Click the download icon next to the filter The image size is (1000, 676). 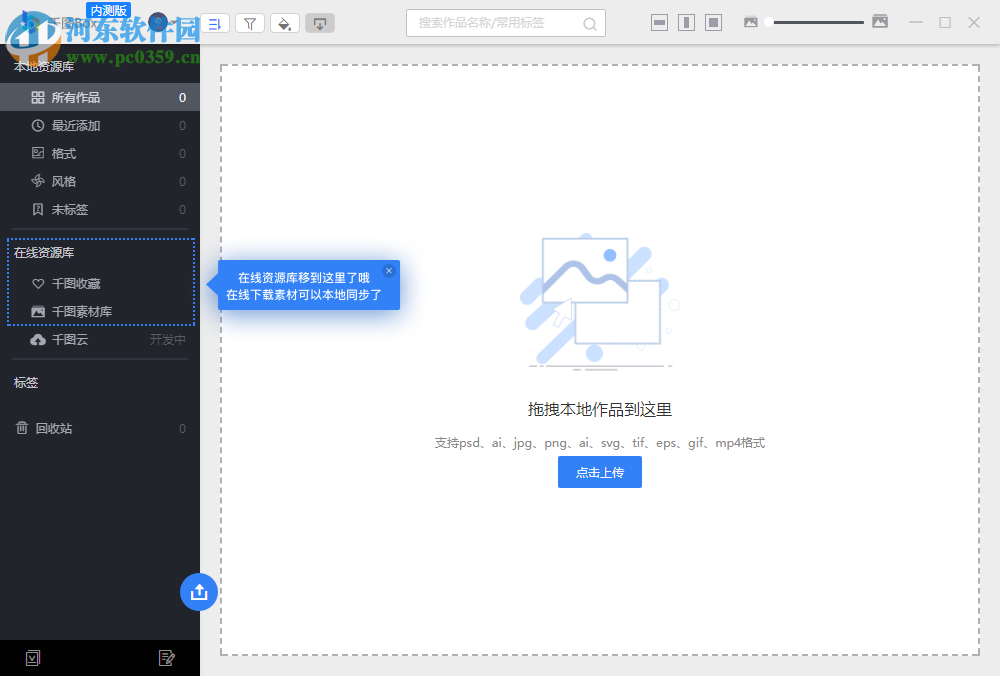click(320, 22)
